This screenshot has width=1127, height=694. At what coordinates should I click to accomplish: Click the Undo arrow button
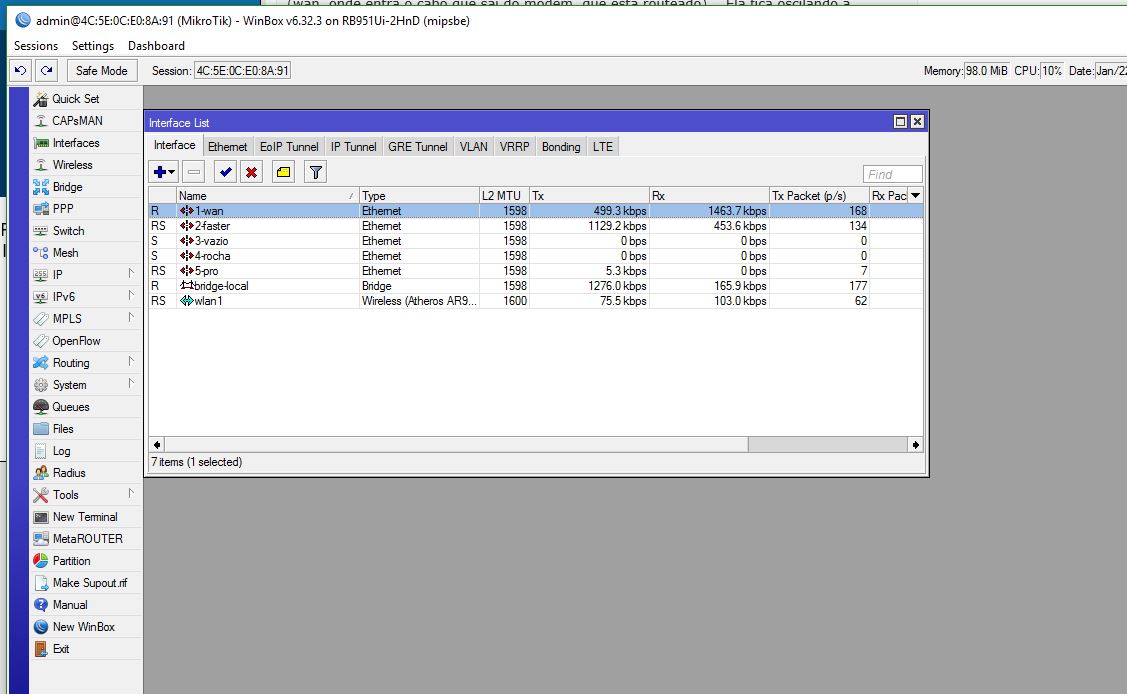20,70
